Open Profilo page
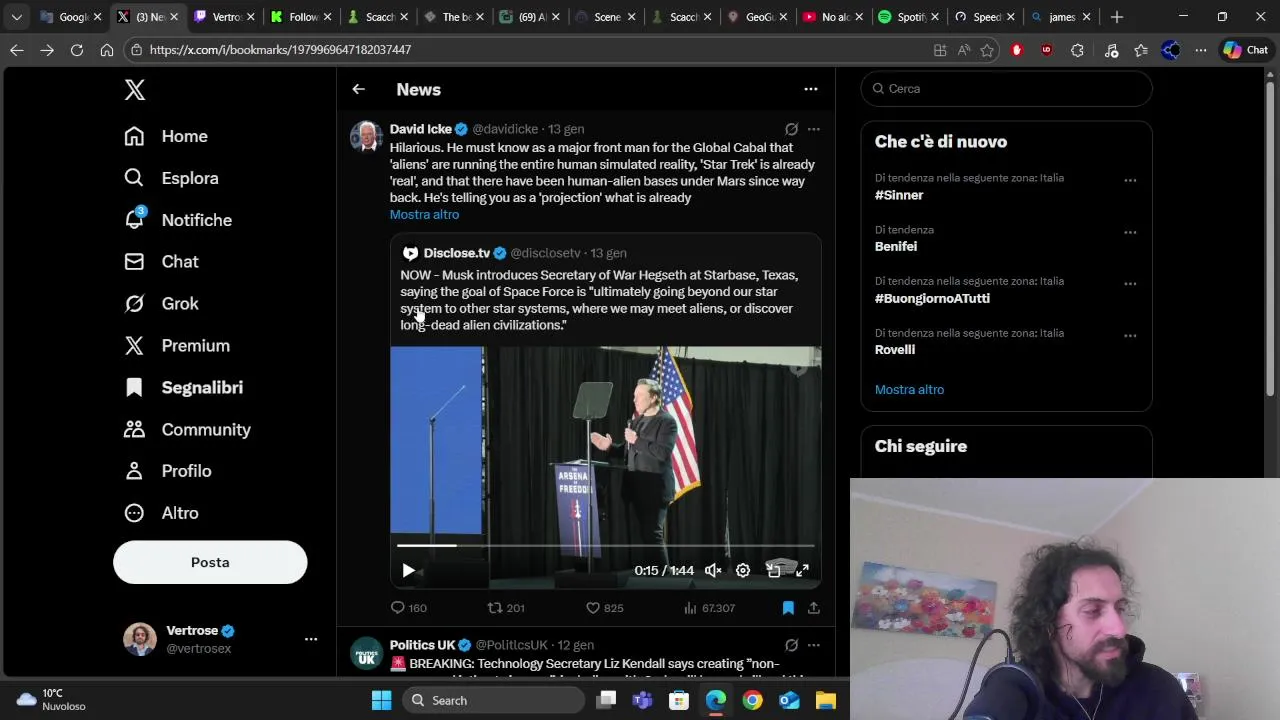 coord(167,471)
